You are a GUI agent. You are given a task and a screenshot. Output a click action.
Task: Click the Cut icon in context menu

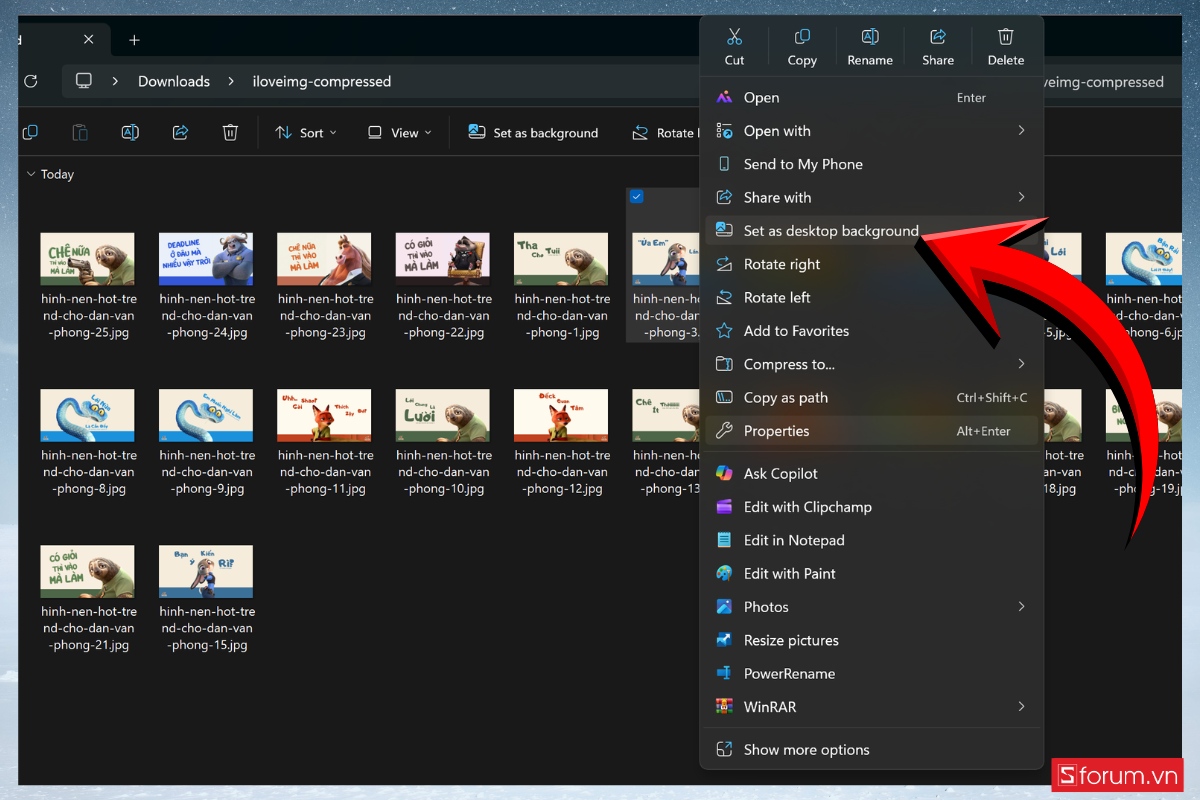coord(734,46)
